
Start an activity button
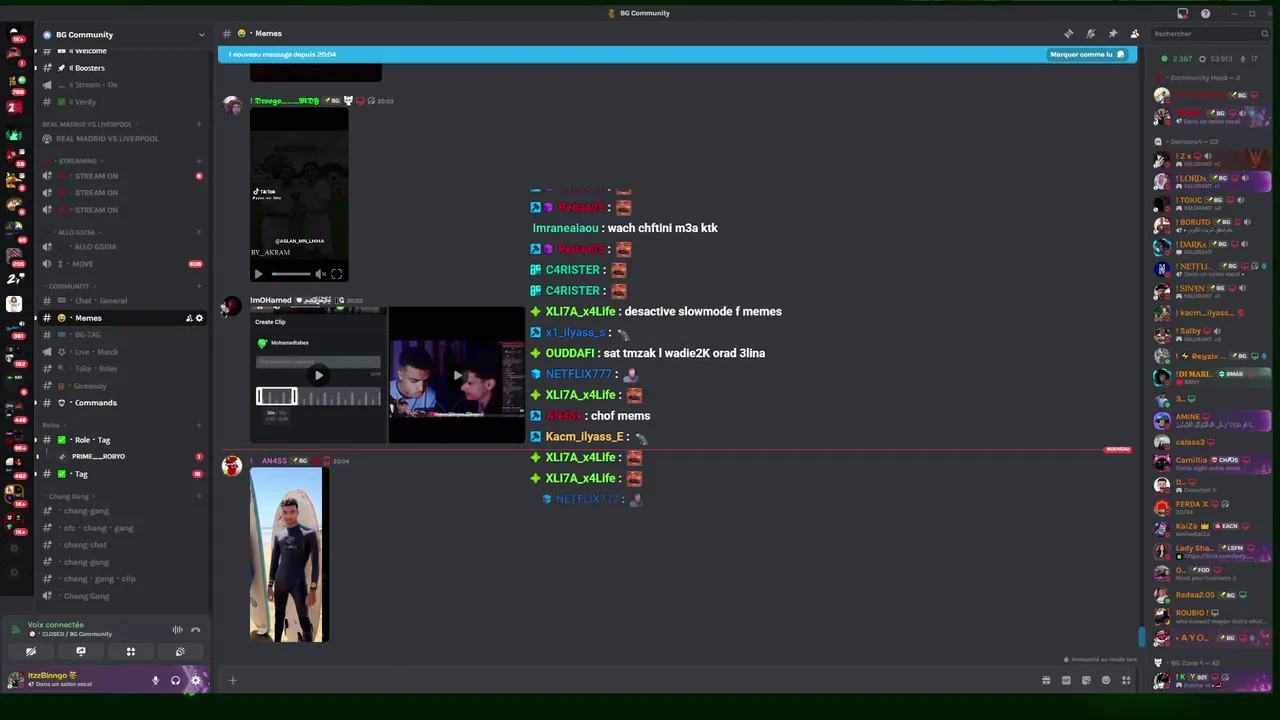pos(130,652)
